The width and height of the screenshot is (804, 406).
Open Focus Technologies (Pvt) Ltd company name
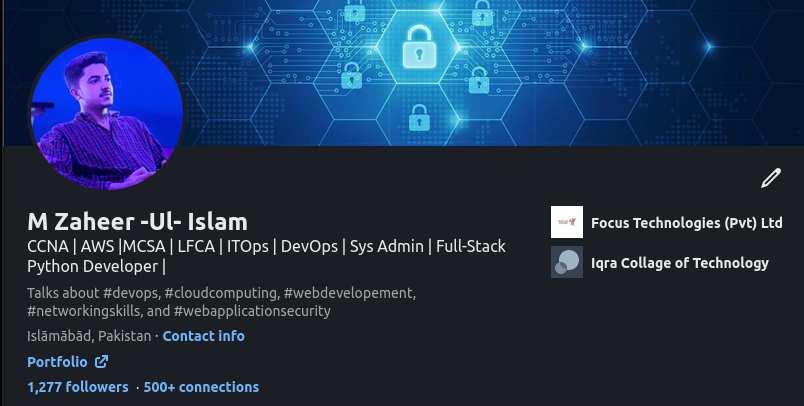(687, 223)
